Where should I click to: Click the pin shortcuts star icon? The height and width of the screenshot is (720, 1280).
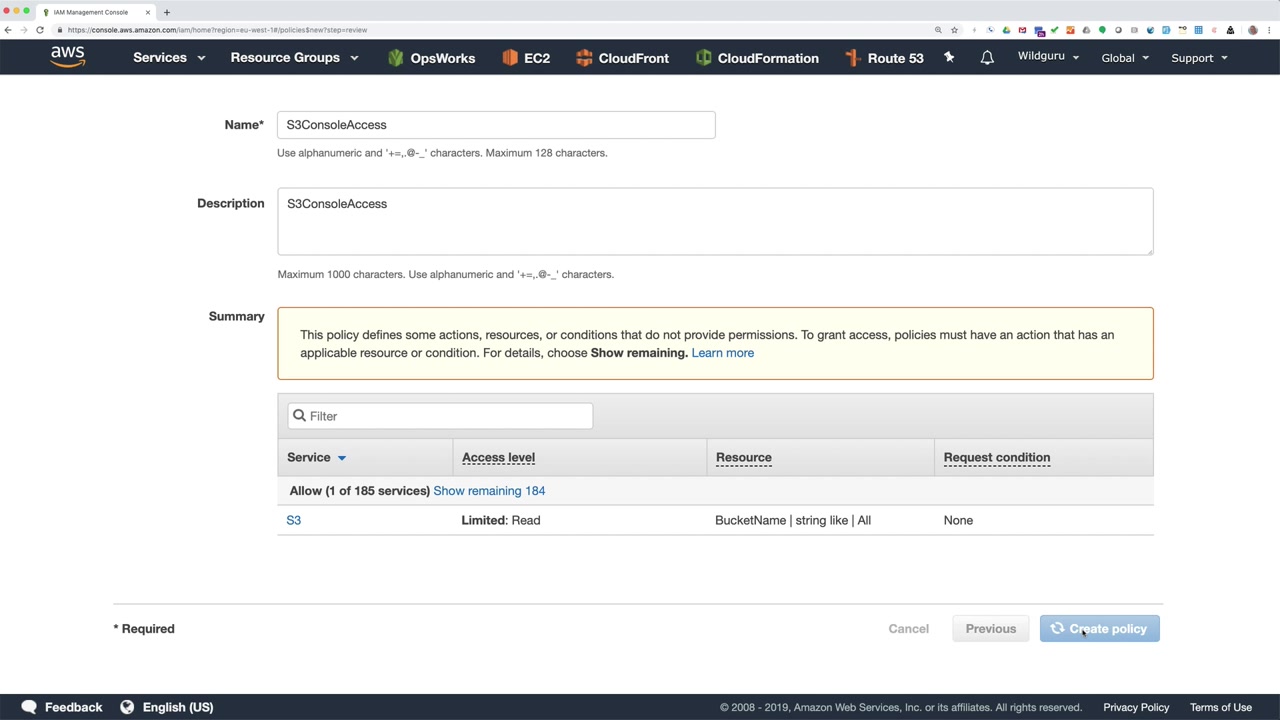(x=949, y=58)
